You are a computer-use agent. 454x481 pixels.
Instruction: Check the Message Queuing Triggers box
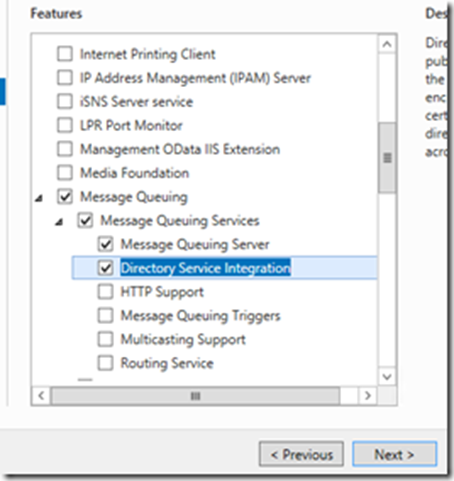(105, 315)
